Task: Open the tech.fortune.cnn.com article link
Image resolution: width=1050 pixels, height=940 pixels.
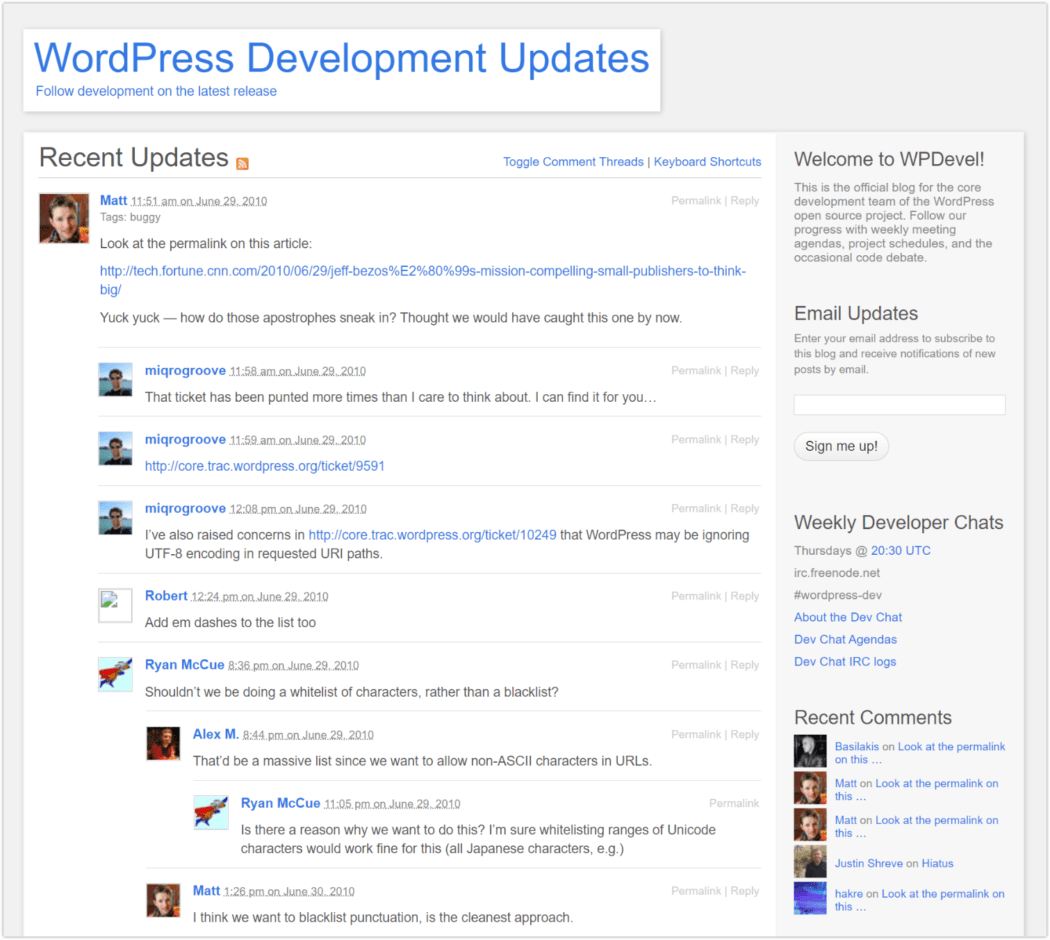Action: (422, 280)
